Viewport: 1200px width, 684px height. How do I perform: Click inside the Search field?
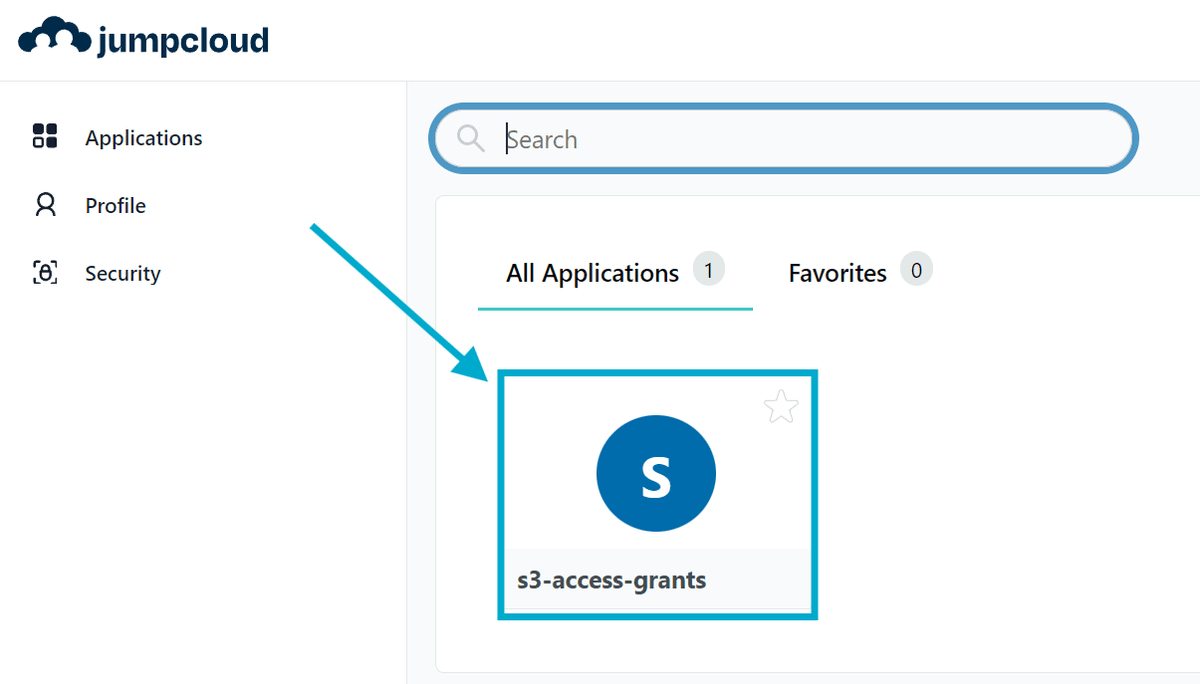point(700,138)
